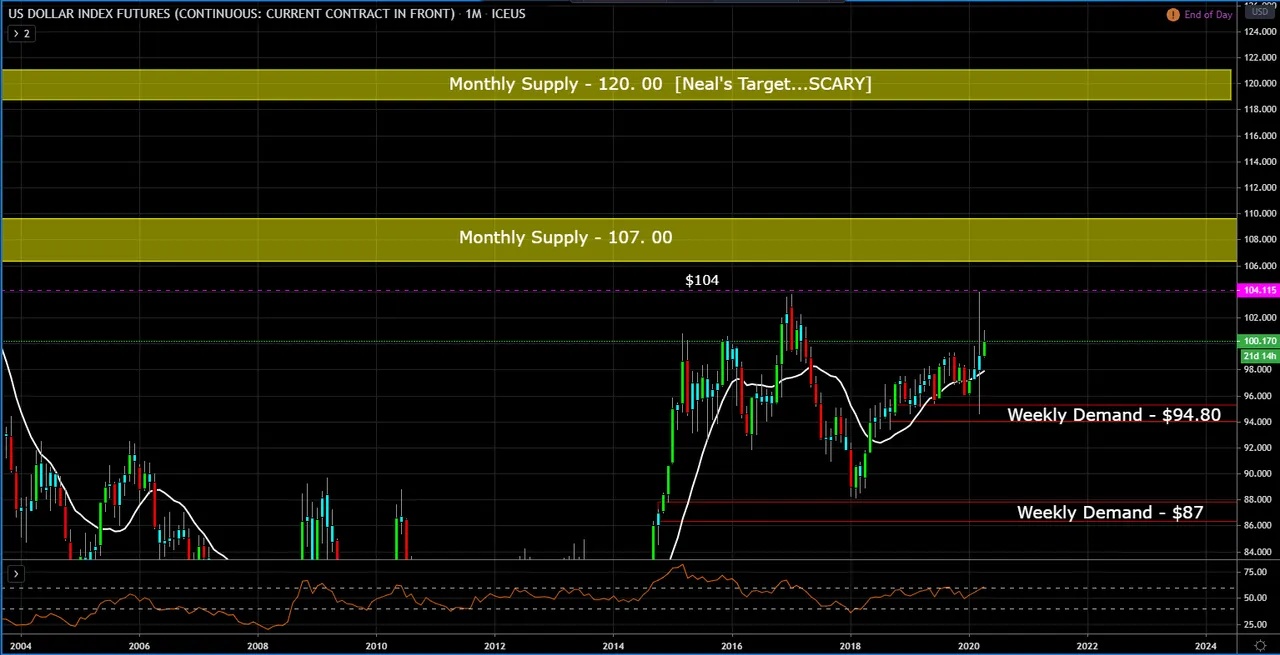
Task: Click the 1M interval in the chart legend
Action: pos(473,14)
